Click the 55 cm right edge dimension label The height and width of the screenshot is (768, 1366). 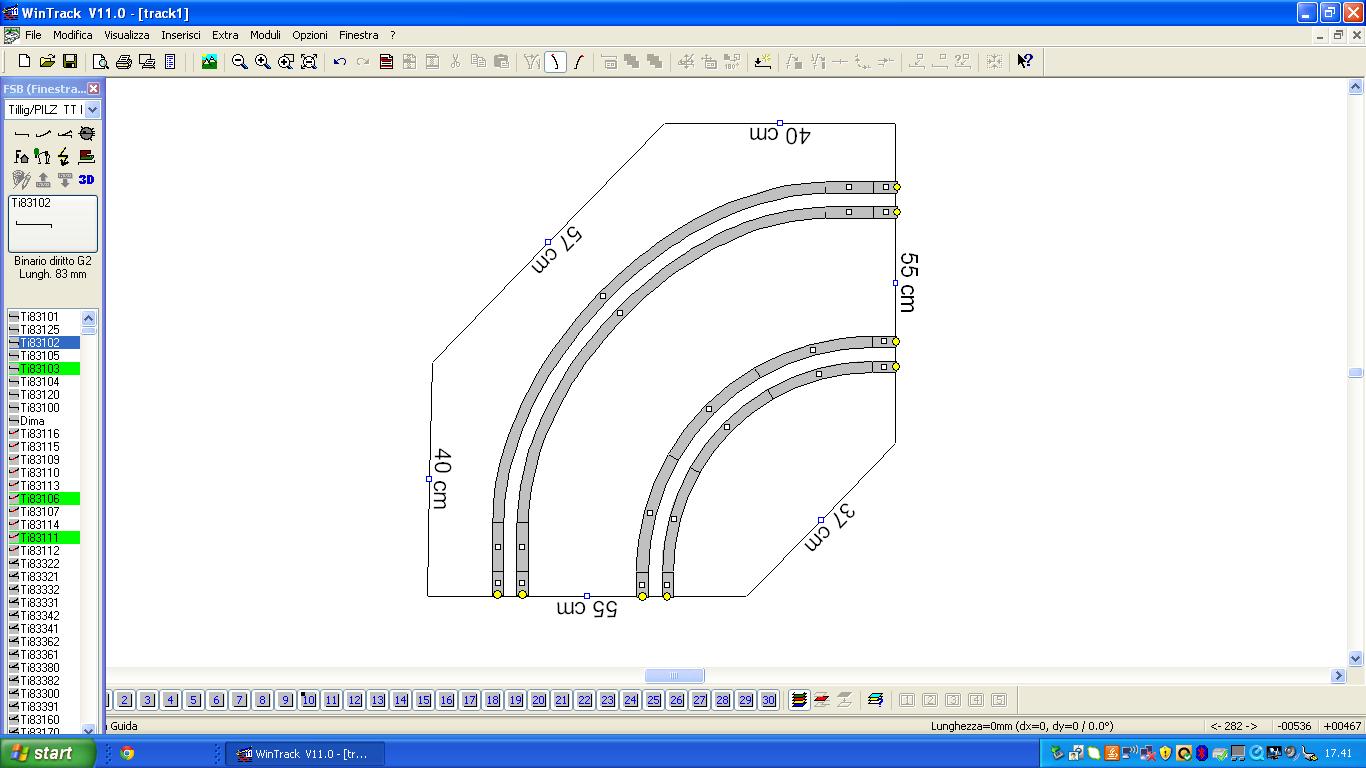[x=907, y=282]
